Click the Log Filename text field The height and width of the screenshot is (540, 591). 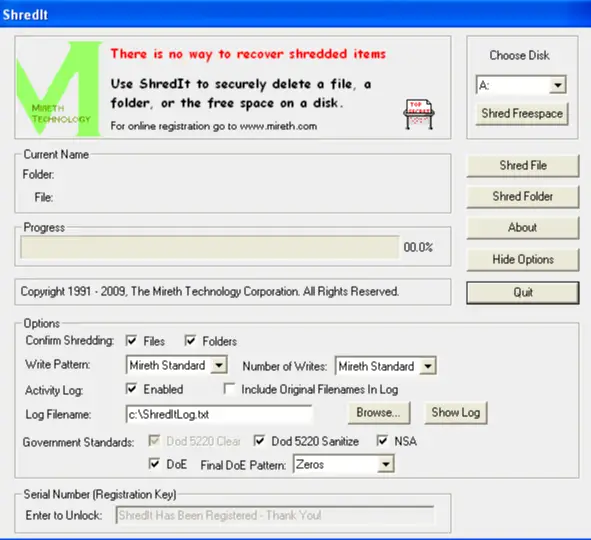point(219,414)
